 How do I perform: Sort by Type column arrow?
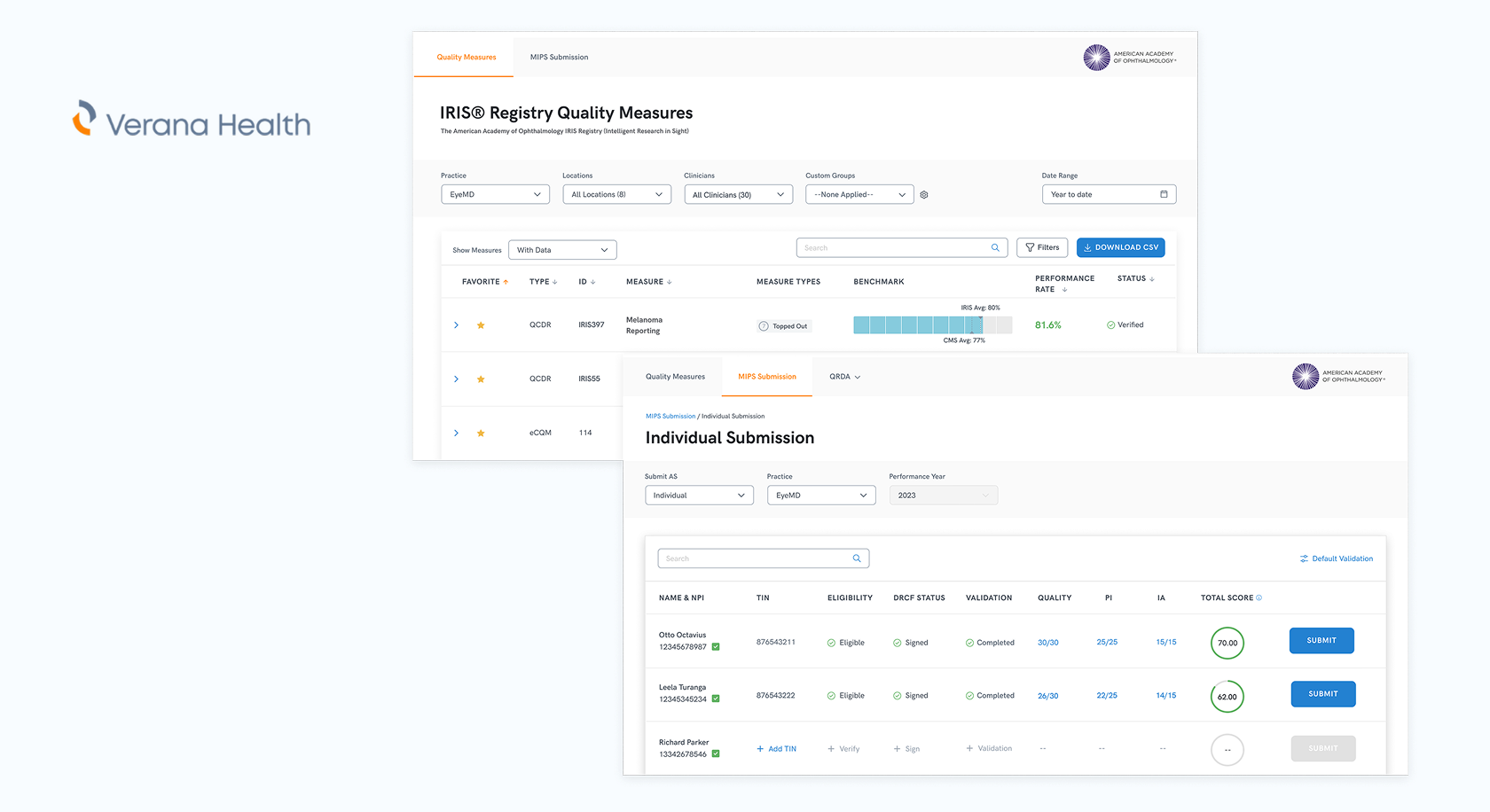tap(555, 282)
